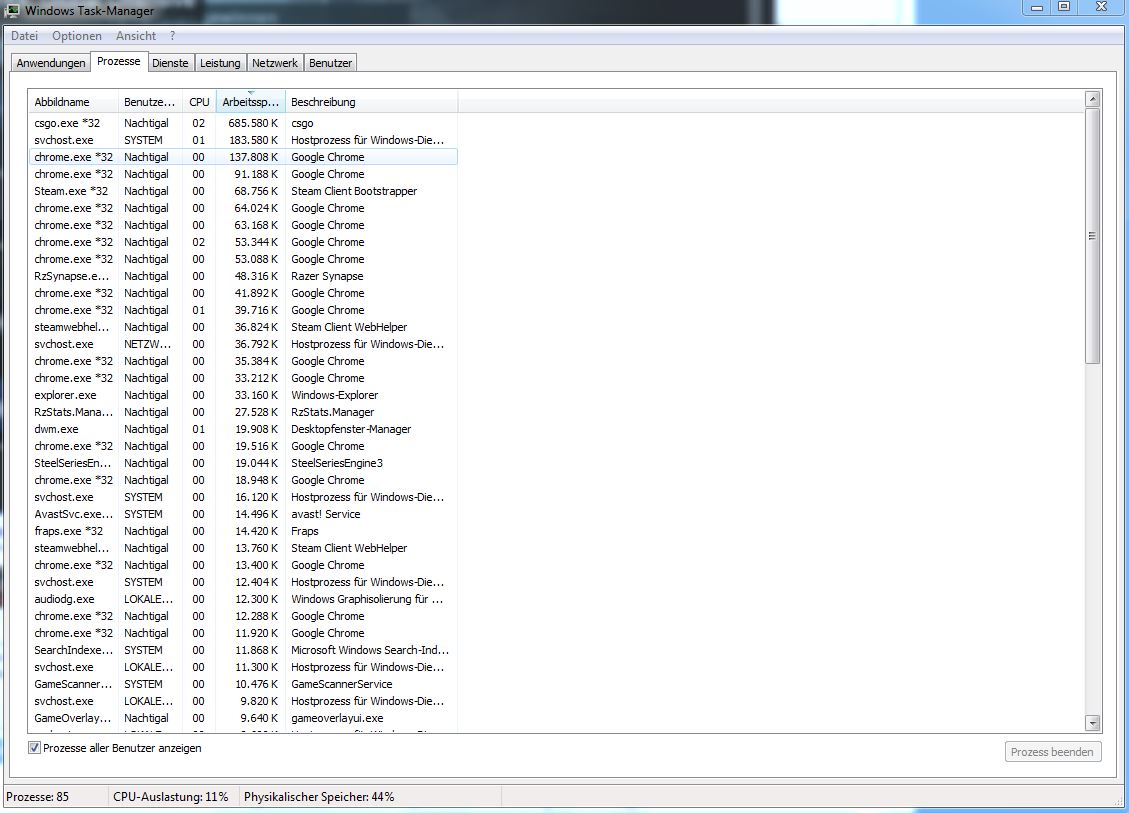Screen dimensions: 1129x813
Task: Select the SteelSeriesEngine3 process row
Action: 243,463
